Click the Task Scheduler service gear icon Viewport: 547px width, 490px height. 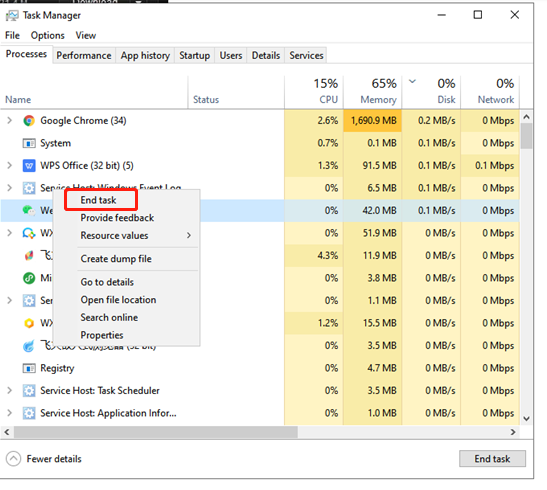[29, 391]
